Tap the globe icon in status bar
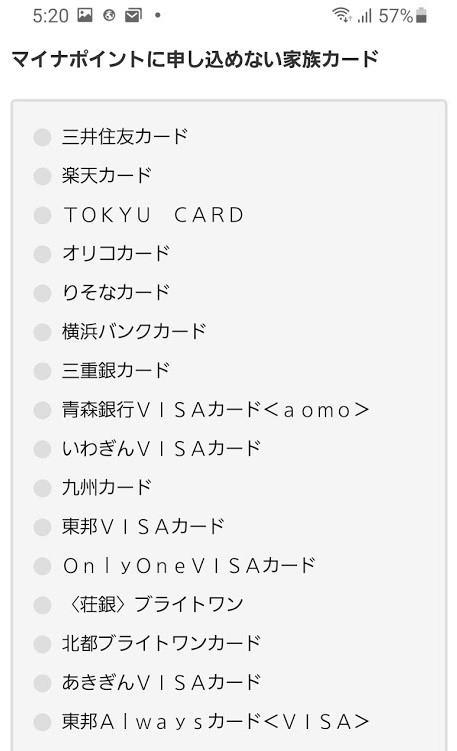The width and height of the screenshot is (457, 751). point(109,15)
